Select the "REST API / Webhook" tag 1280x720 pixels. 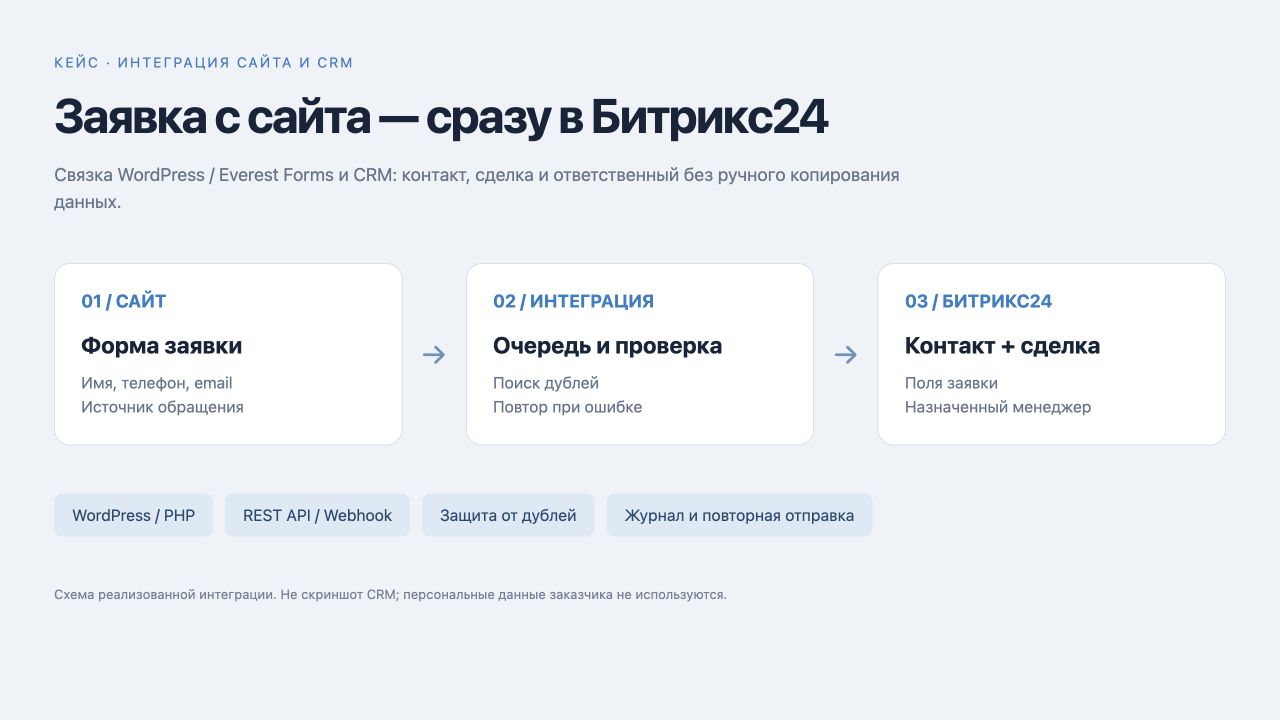coord(317,515)
